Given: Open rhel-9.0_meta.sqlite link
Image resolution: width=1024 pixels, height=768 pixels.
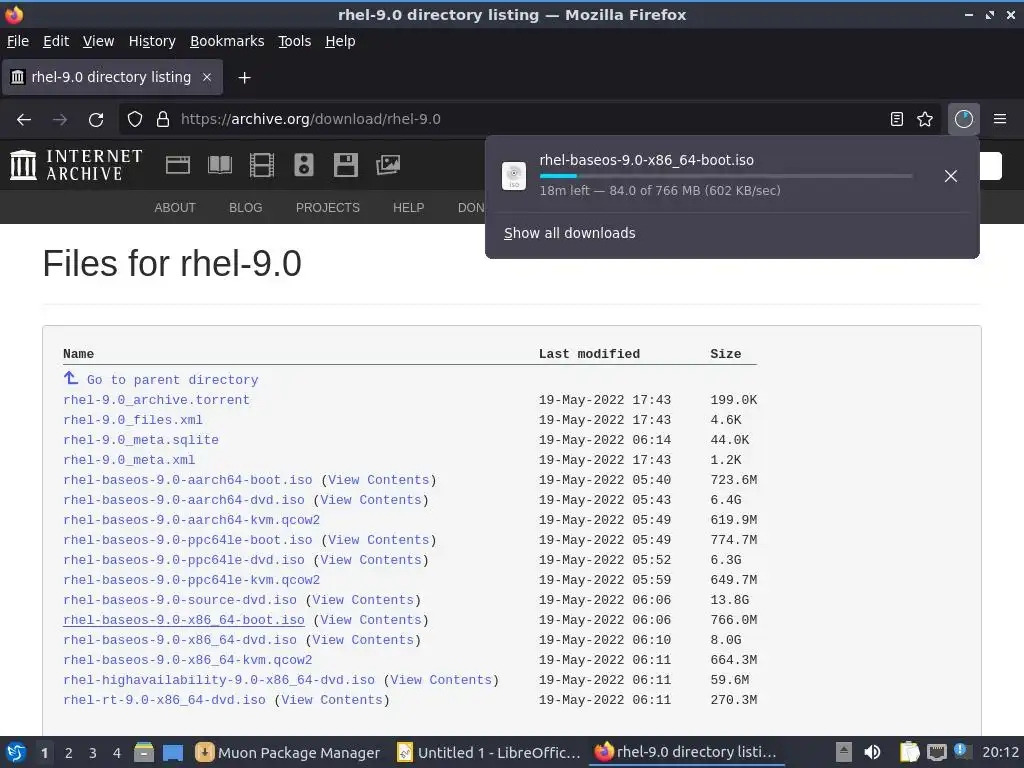Looking at the screenshot, I should tap(140, 440).
